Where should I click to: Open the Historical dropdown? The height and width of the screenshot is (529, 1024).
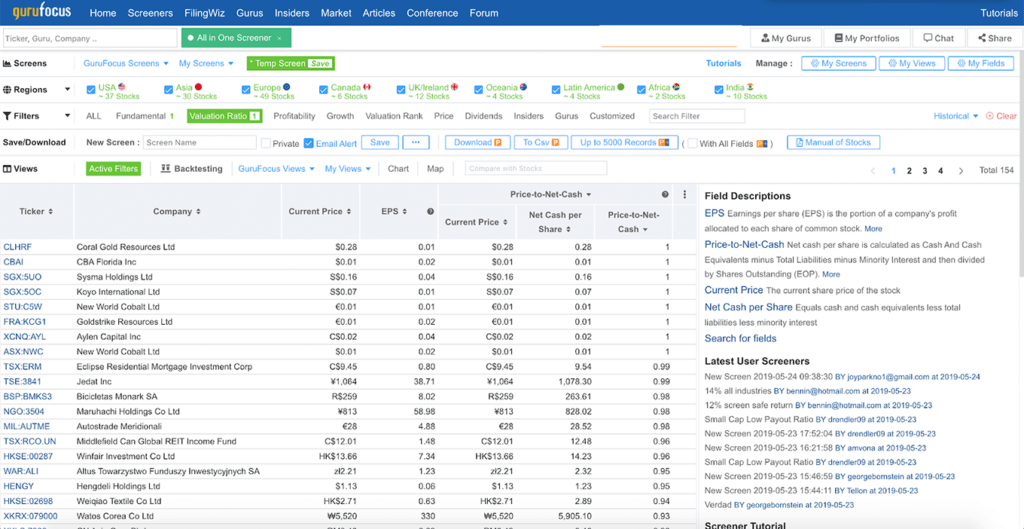tap(956, 116)
